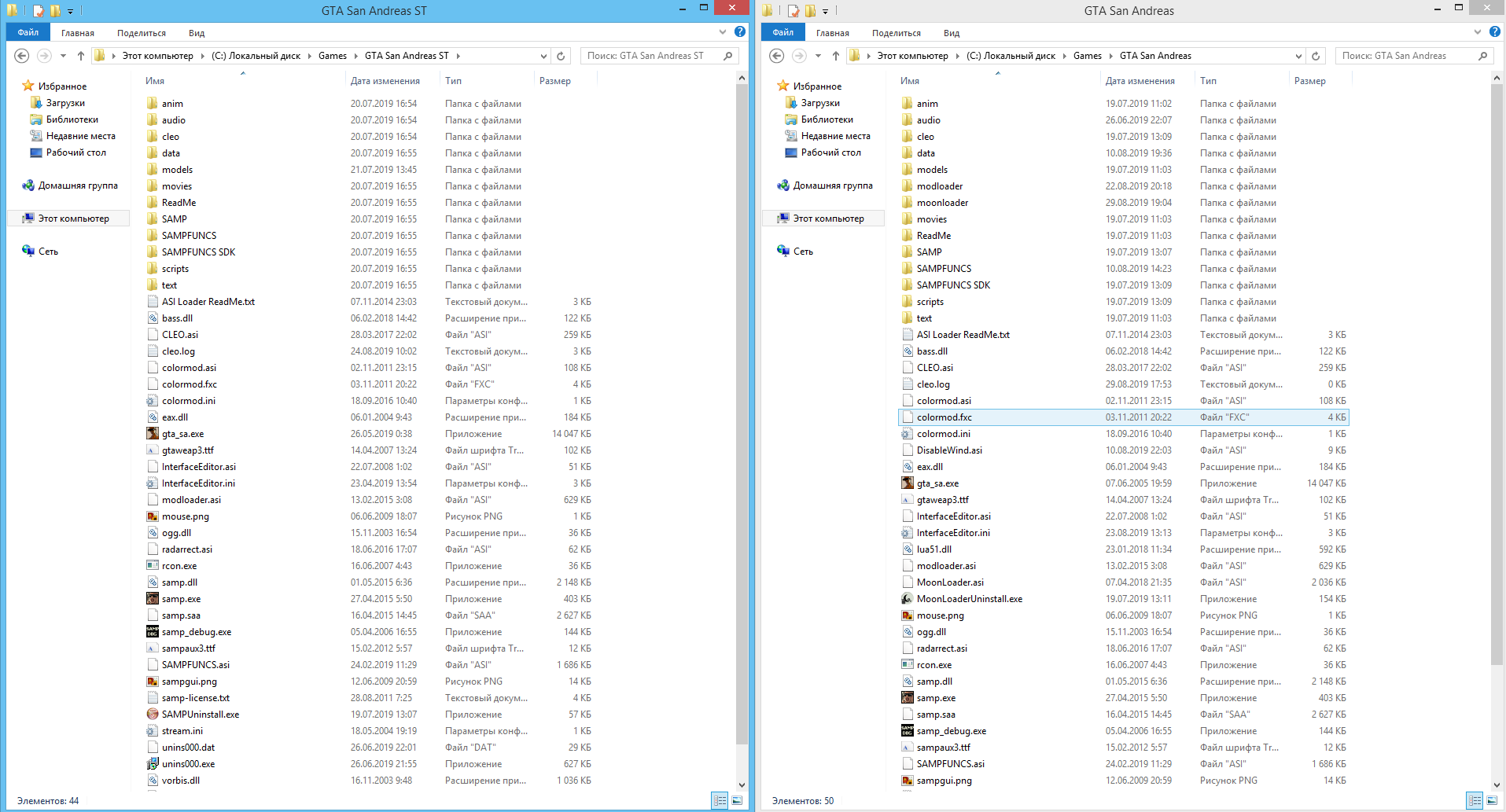Screen dimensions: 1506x812
Task: Click search field in right window
Action: click(x=1414, y=56)
